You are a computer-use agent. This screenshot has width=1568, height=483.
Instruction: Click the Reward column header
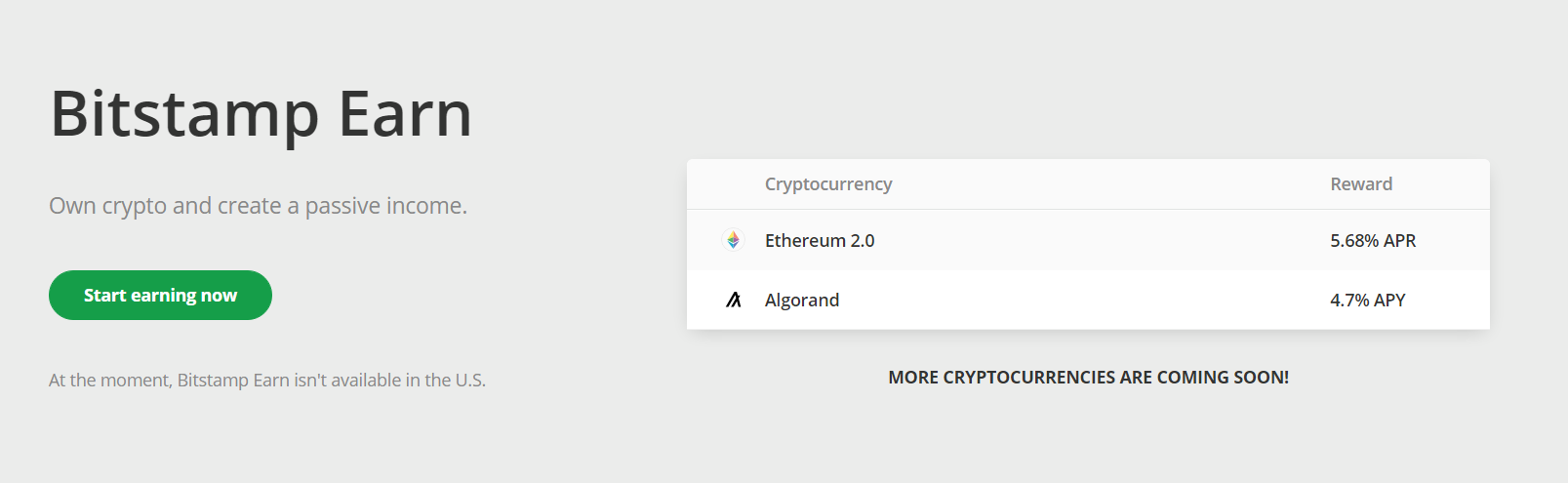click(x=1361, y=183)
